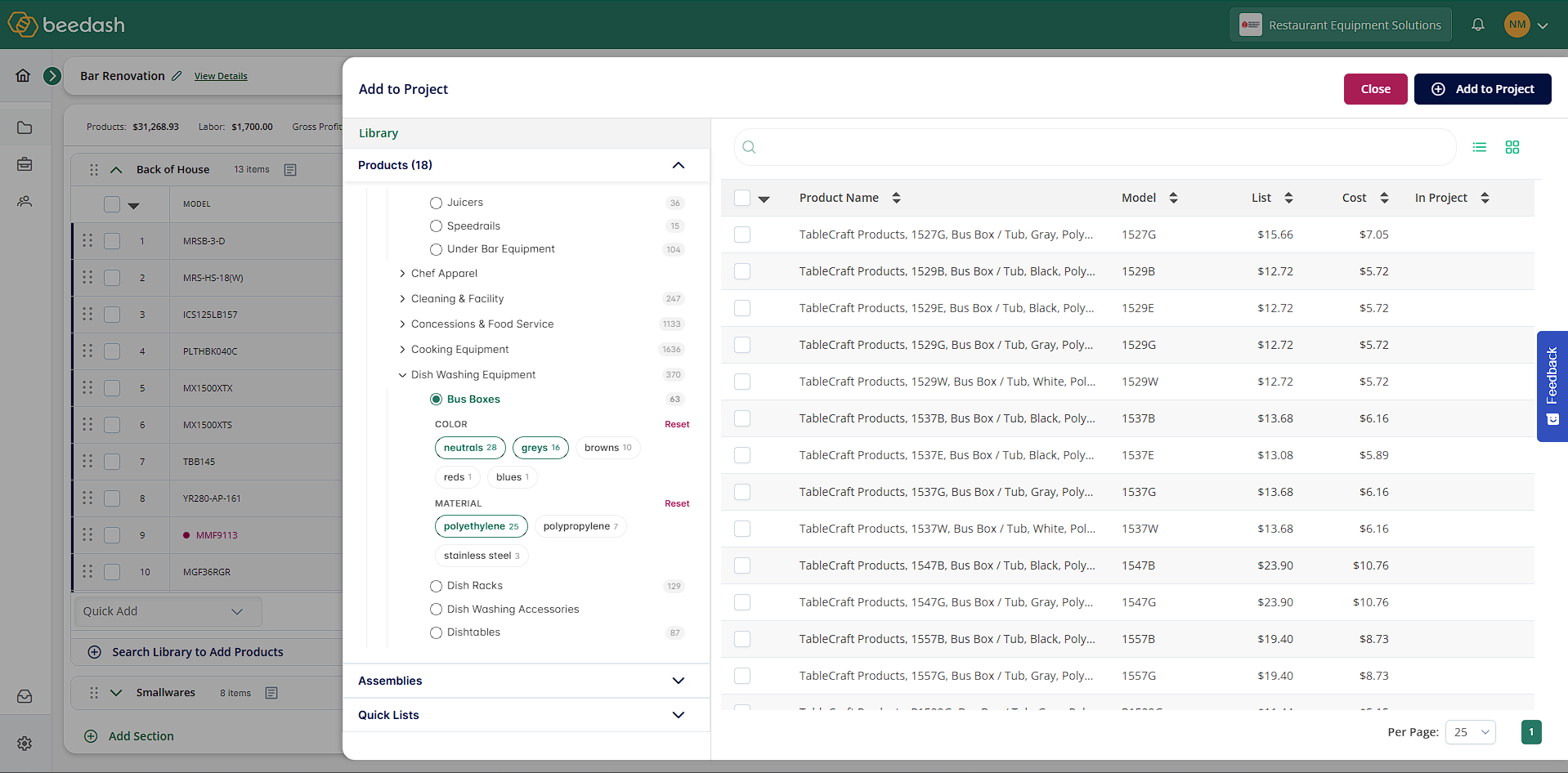Open notes icon for Back of House section
Image resolution: width=1568 pixels, height=773 pixels.
pyautogui.click(x=290, y=170)
